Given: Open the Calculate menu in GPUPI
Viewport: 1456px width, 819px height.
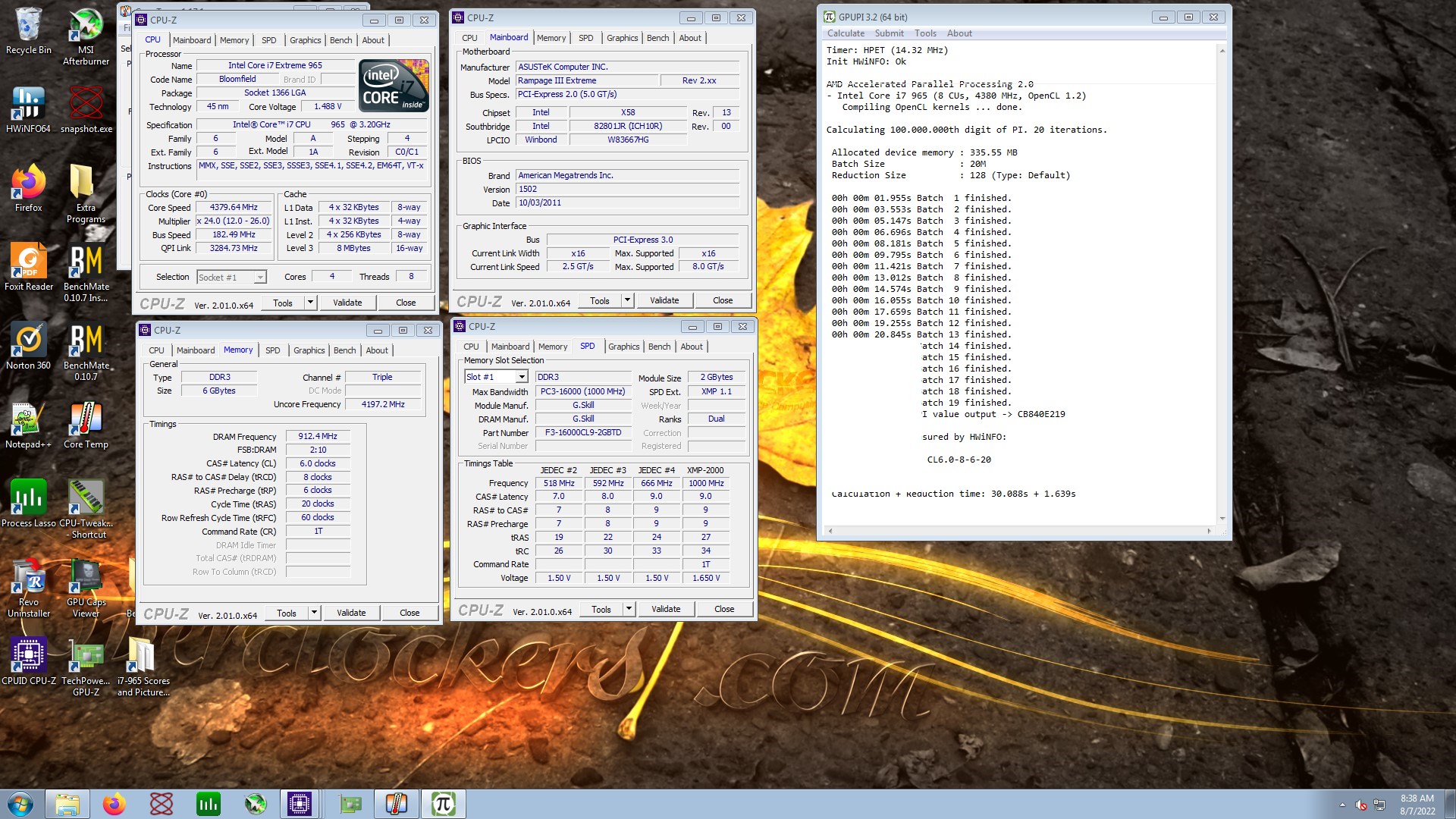Looking at the screenshot, I should pos(846,33).
